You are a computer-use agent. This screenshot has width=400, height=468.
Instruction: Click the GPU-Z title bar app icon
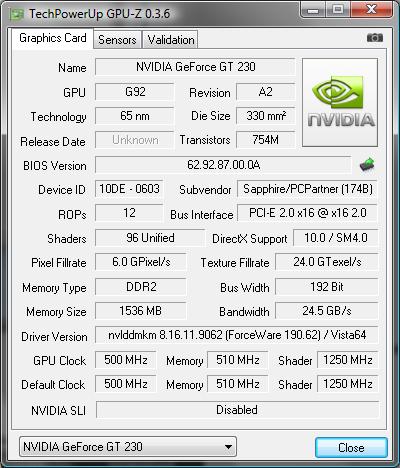pos(16,14)
